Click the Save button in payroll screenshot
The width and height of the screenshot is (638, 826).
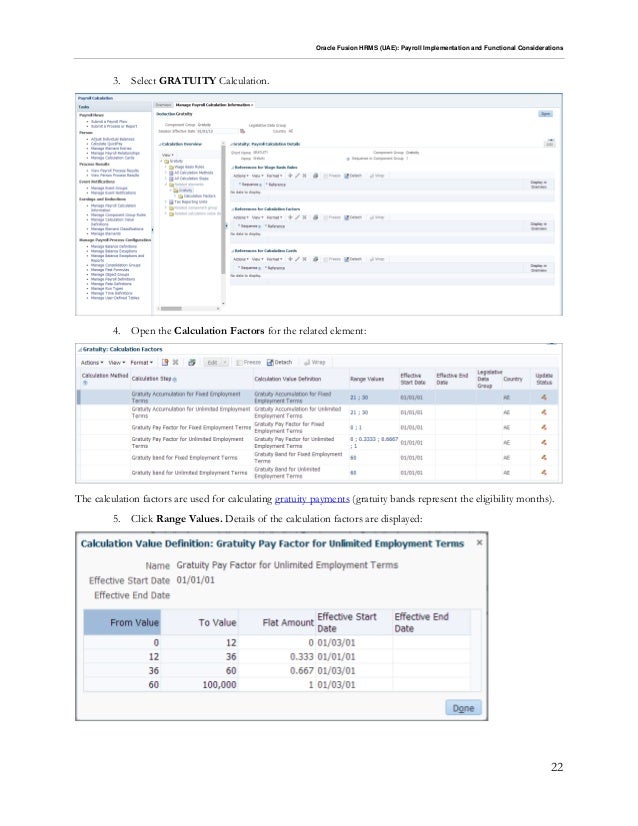coord(545,114)
